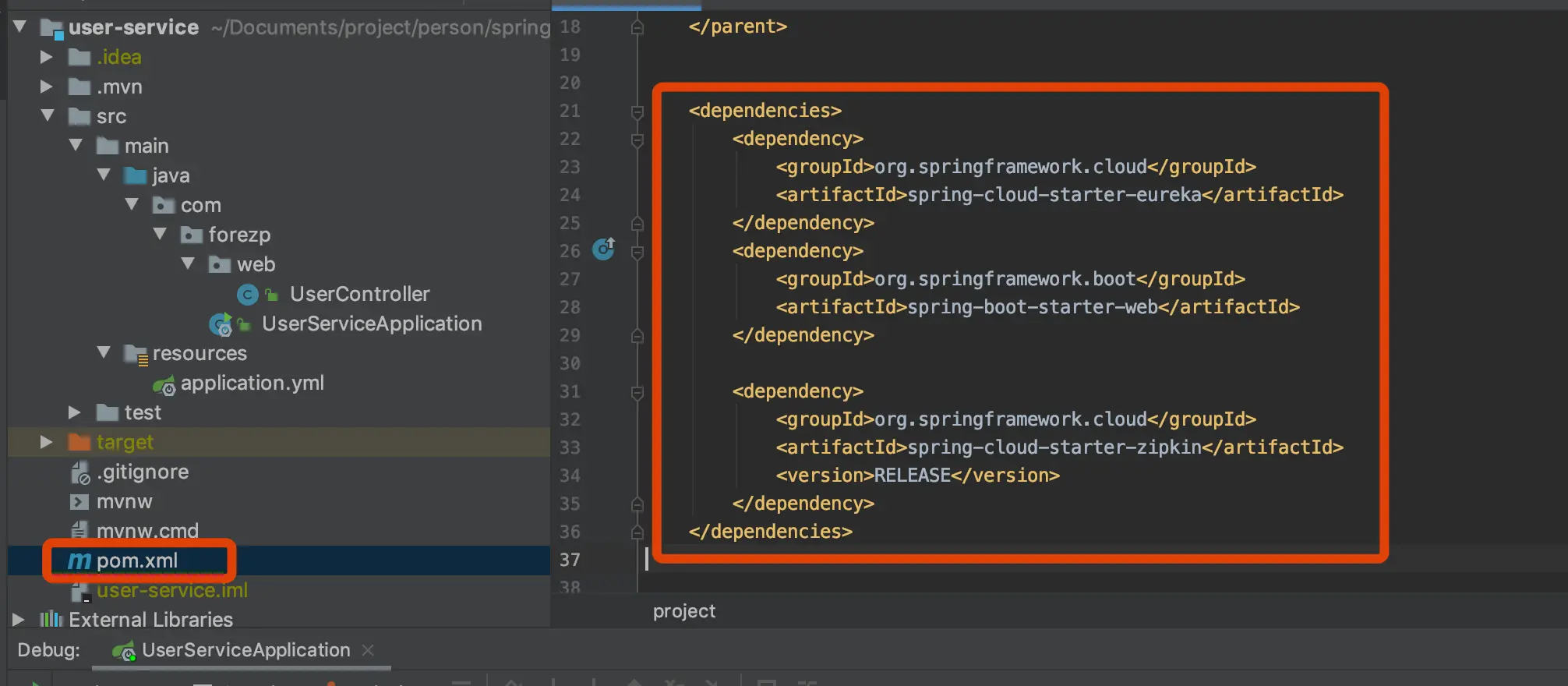
Task: Click the Maven icon beside pom.xml
Action: tap(79, 561)
